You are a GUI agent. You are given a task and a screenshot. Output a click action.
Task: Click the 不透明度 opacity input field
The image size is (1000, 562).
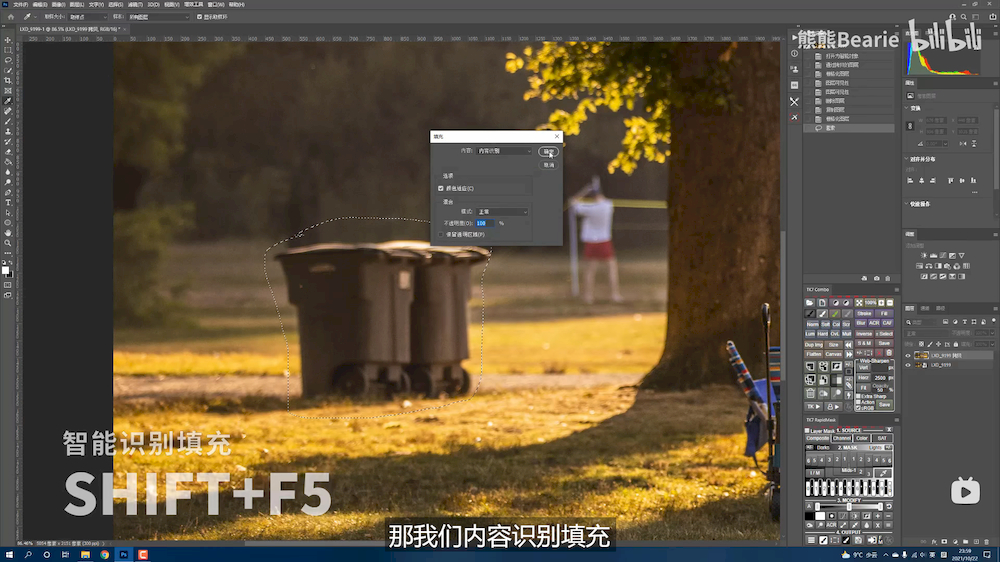485,223
